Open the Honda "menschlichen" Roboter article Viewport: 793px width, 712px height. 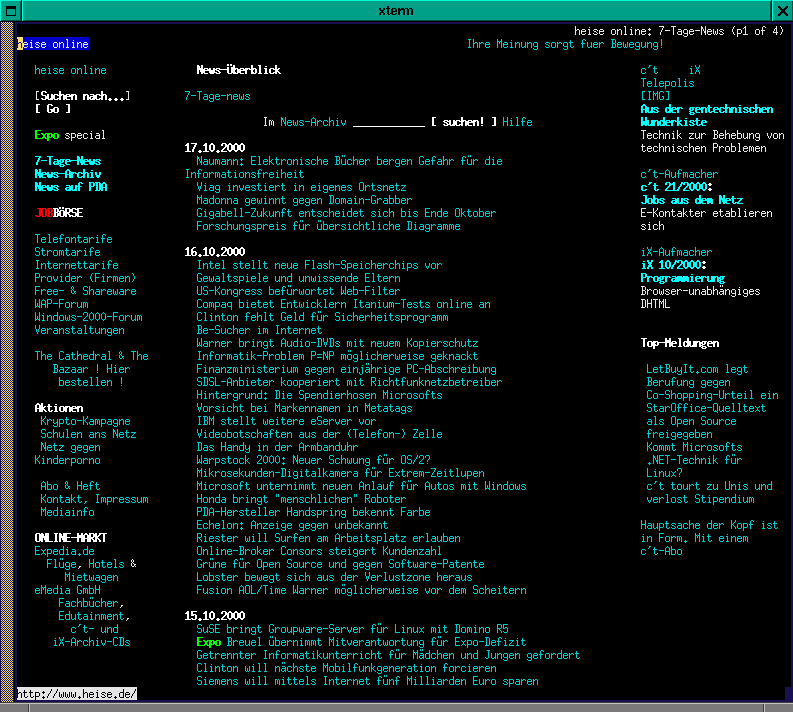(x=301, y=499)
